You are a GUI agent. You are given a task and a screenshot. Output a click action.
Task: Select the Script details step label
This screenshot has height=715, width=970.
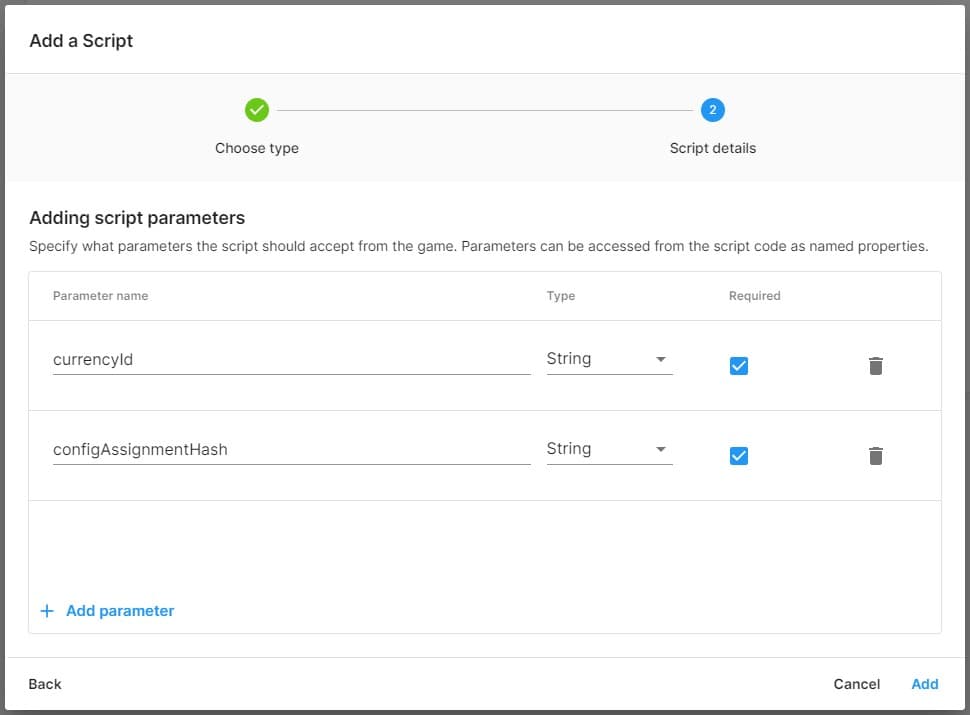click(713, 147)
